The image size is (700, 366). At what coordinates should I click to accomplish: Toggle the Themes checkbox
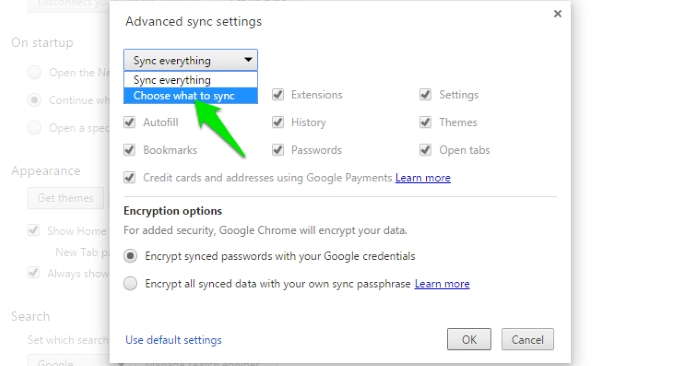tap(425, 122)
